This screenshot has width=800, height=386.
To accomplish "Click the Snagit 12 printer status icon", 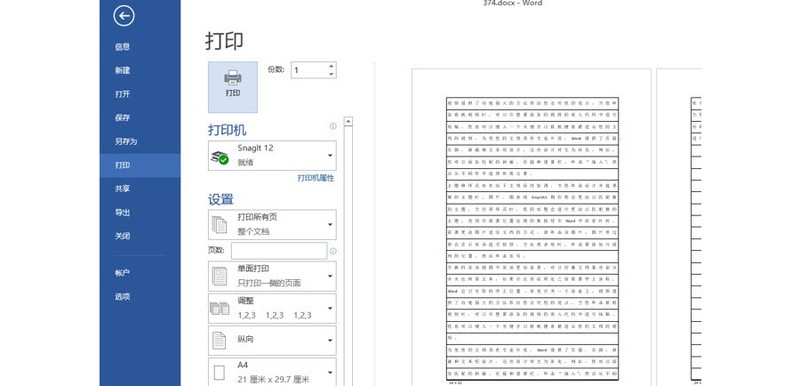I will point(220,157).
